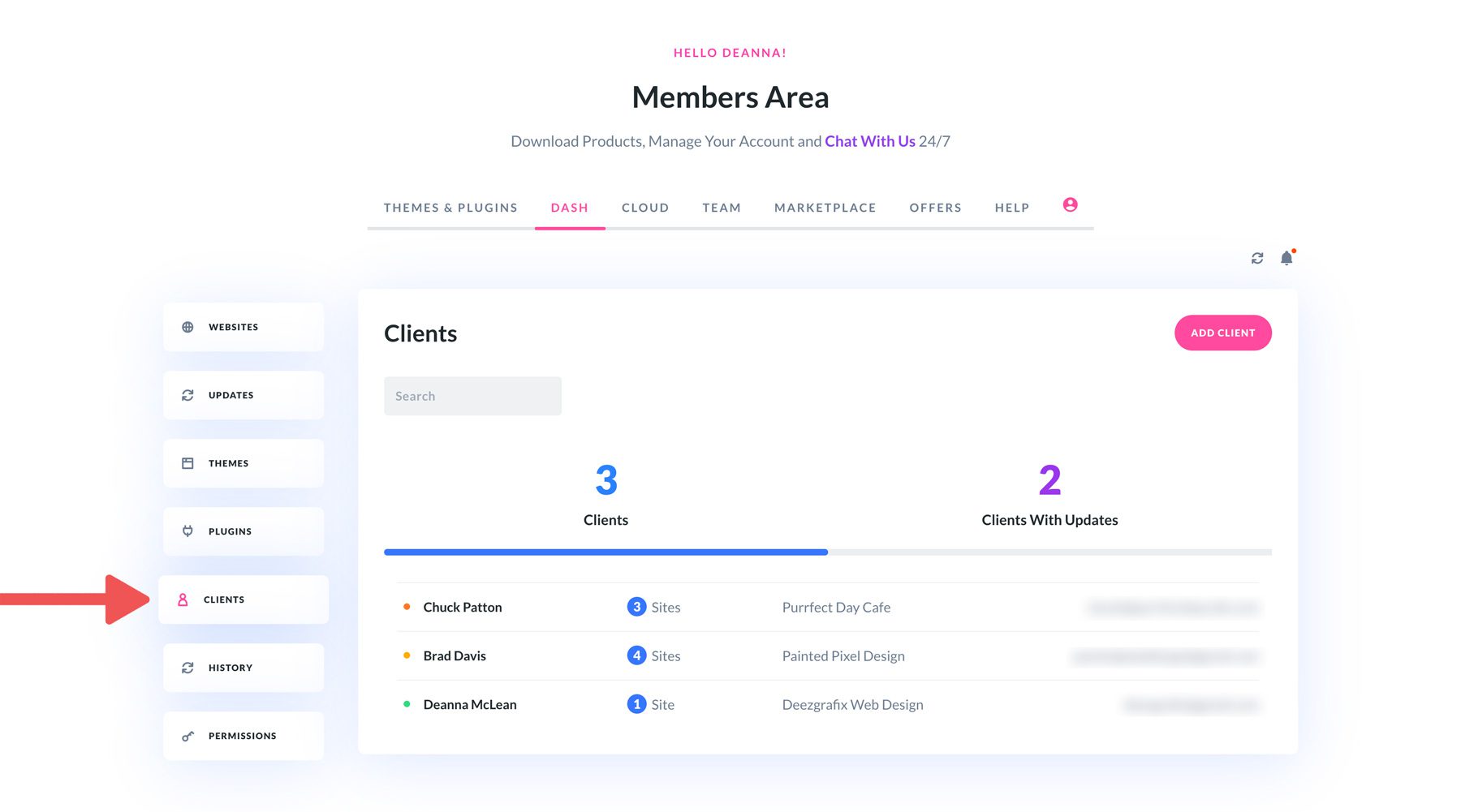Click the Themes sidebar icon
This screenshot has height=812, width=1461.
click(187, 462)
